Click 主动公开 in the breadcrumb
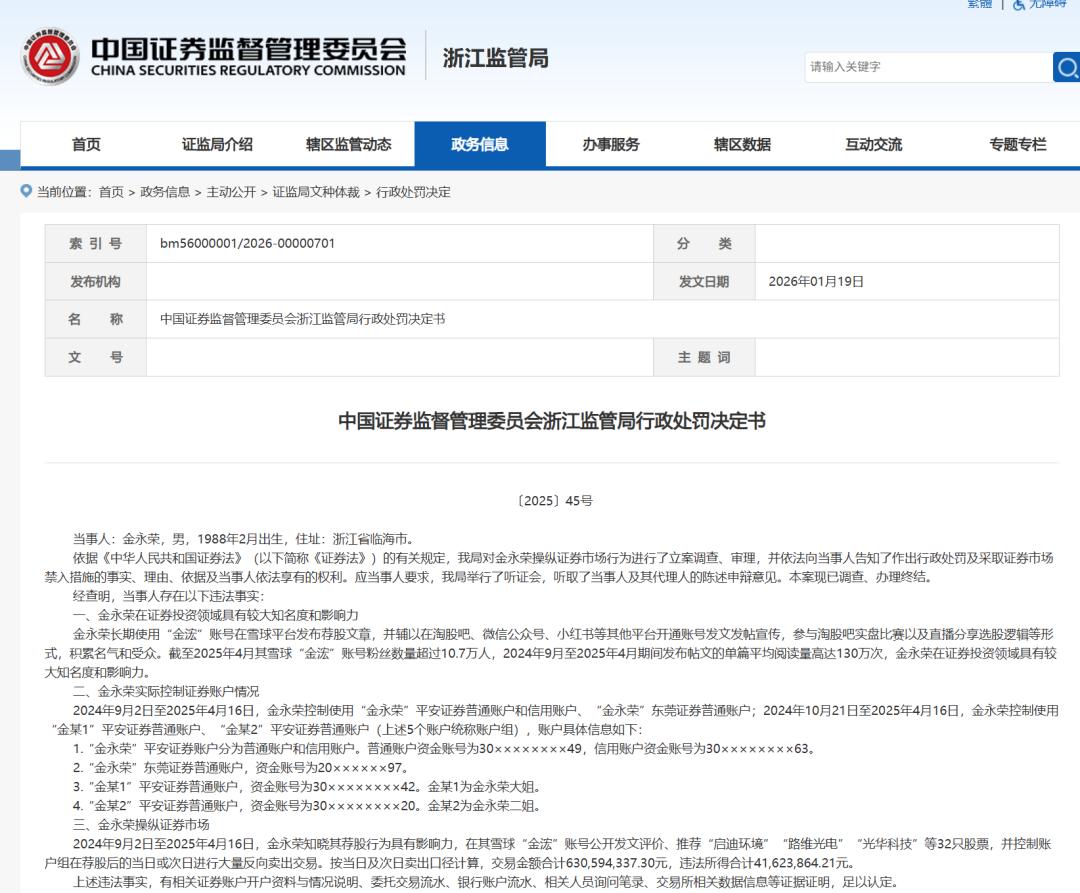Viewport: 1080px width, 893px height. pos(231,192)
